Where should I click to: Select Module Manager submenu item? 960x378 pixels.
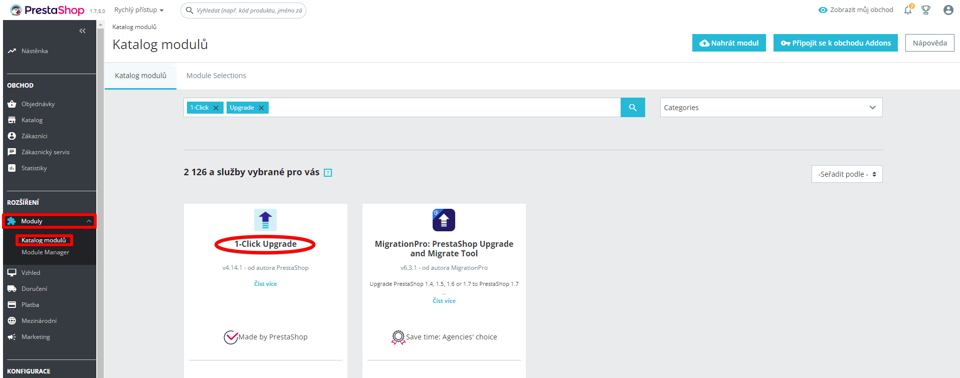[45, 252]
